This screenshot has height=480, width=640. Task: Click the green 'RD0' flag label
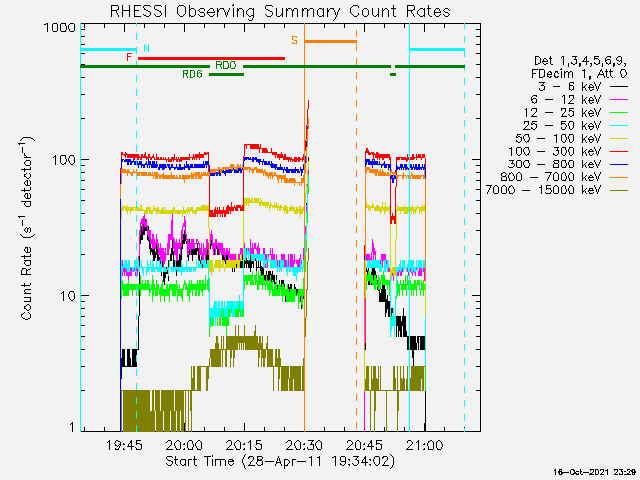pyautogui.click(x=226, y=66)
